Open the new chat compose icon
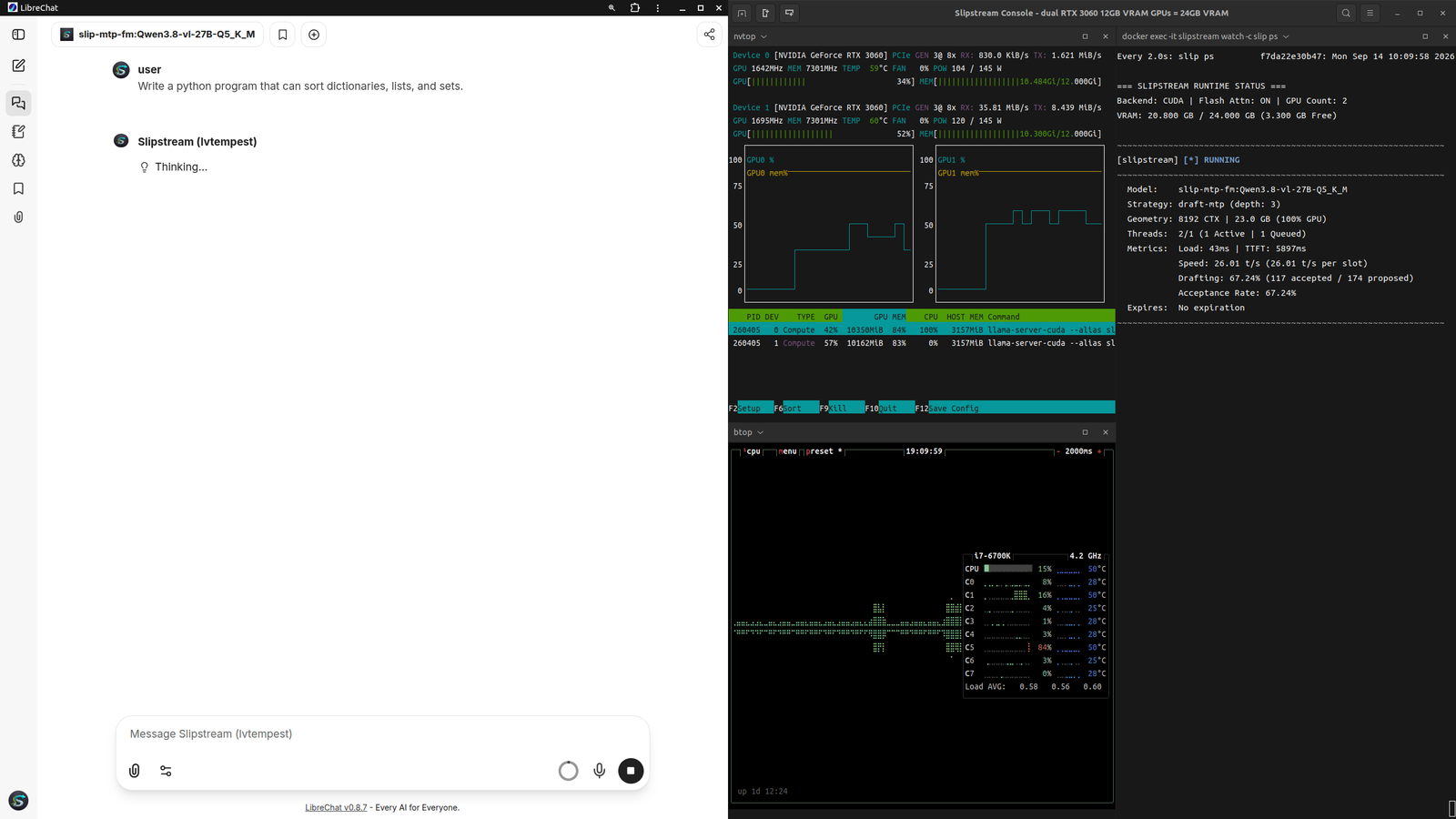Viewport: 1456px width, 819px height. 18,66
